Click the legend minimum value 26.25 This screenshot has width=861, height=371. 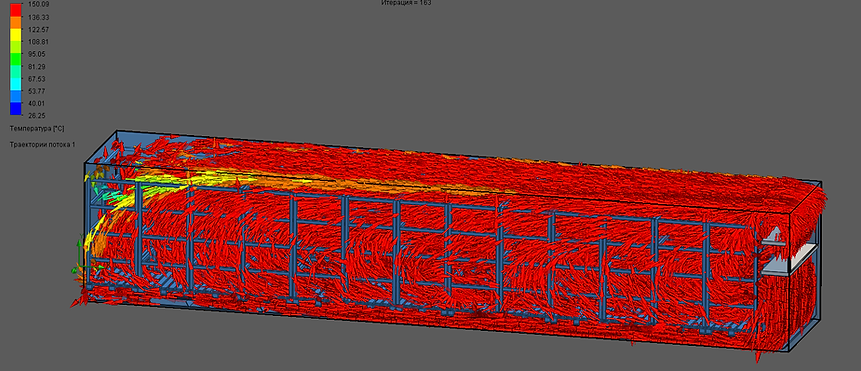tap(36, 115)
